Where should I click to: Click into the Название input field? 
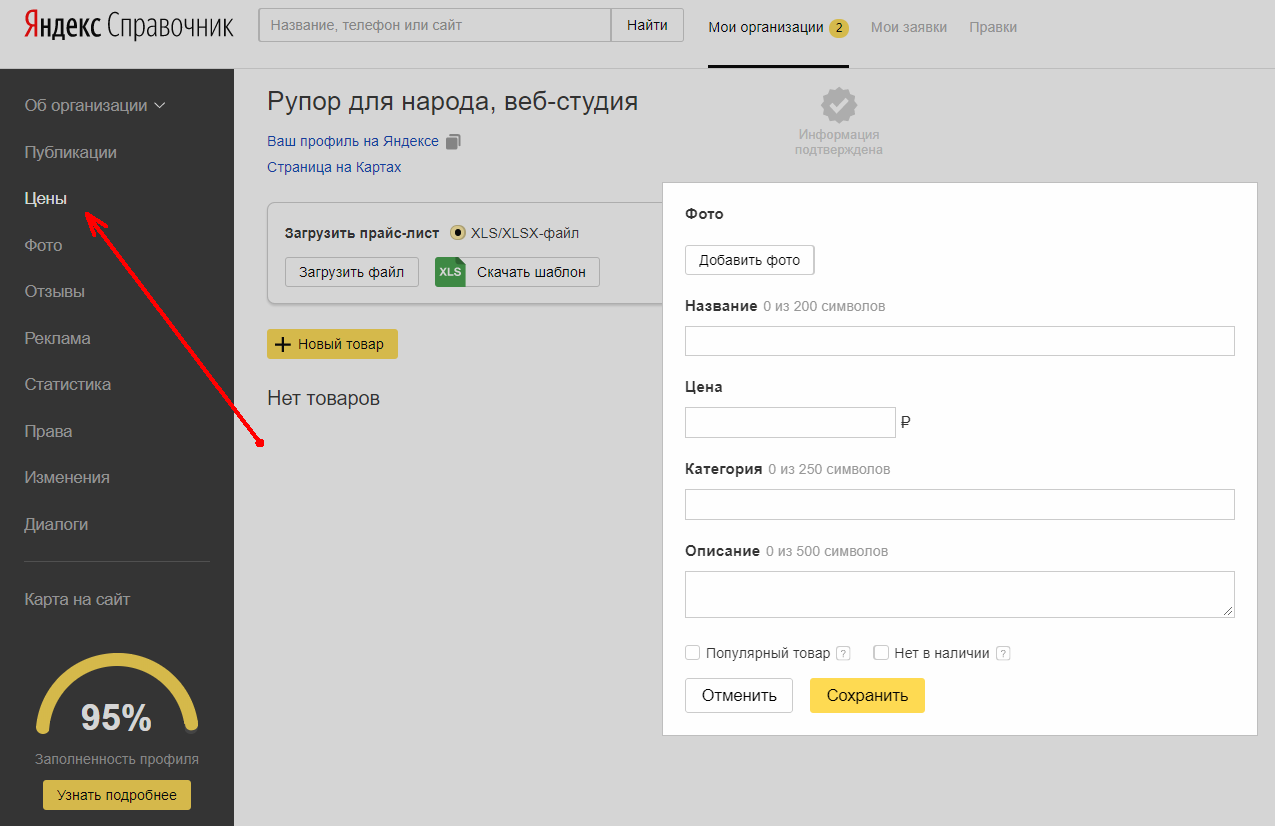pos(960,341)
